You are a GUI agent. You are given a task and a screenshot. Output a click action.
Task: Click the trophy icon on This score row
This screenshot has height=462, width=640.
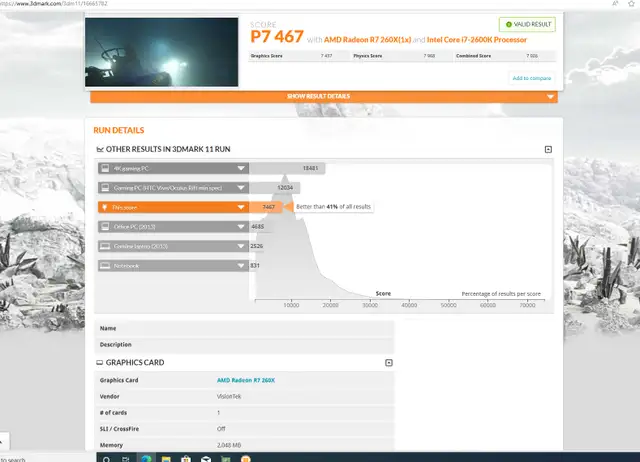(104, 207)
